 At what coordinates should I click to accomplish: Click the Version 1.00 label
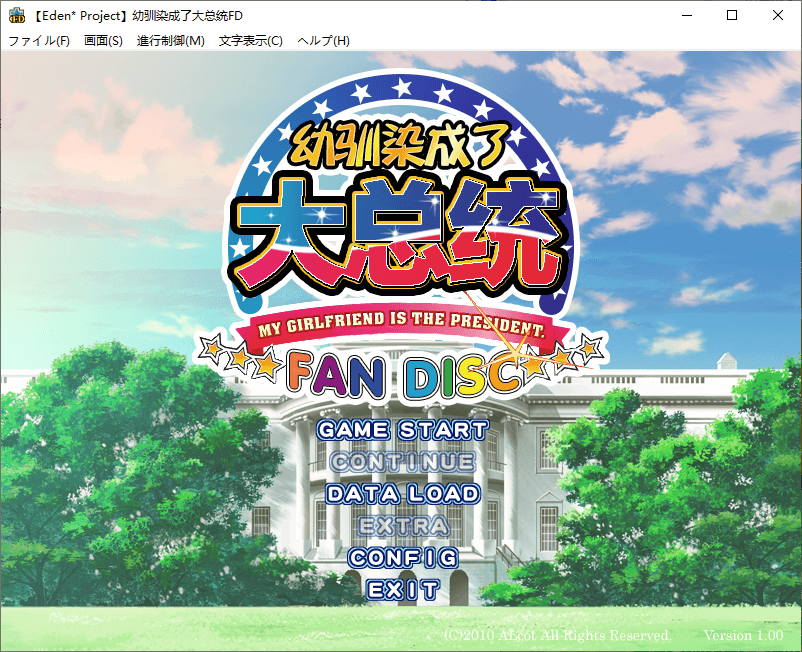pos(743,636)
